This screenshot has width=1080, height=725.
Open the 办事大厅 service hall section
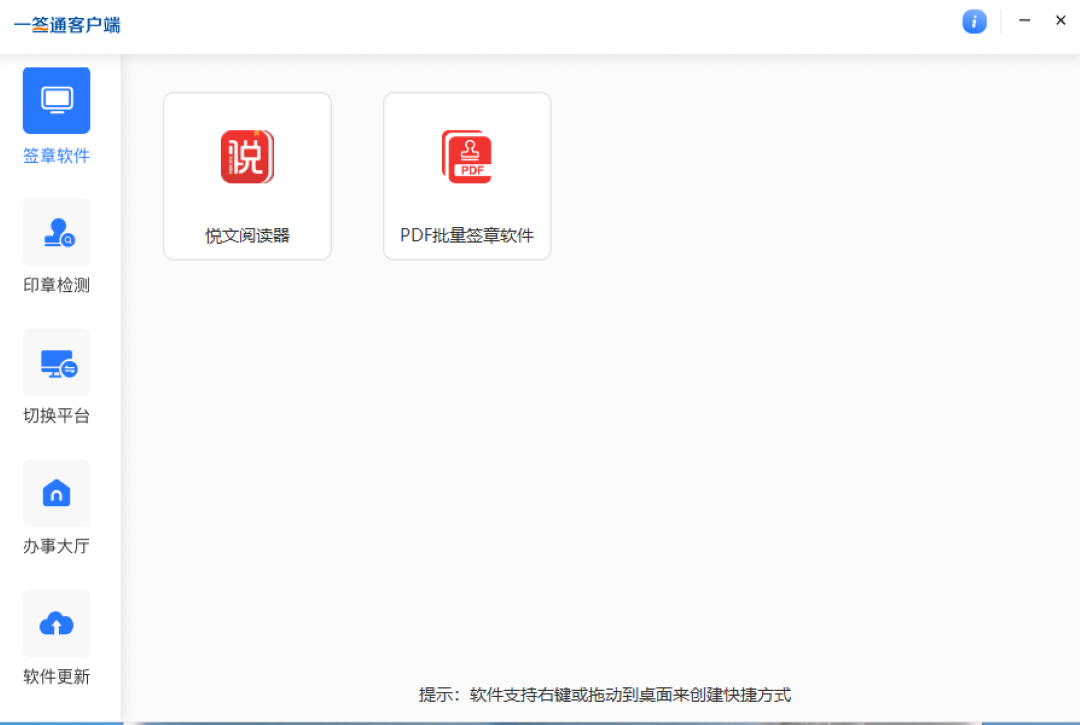56,492
